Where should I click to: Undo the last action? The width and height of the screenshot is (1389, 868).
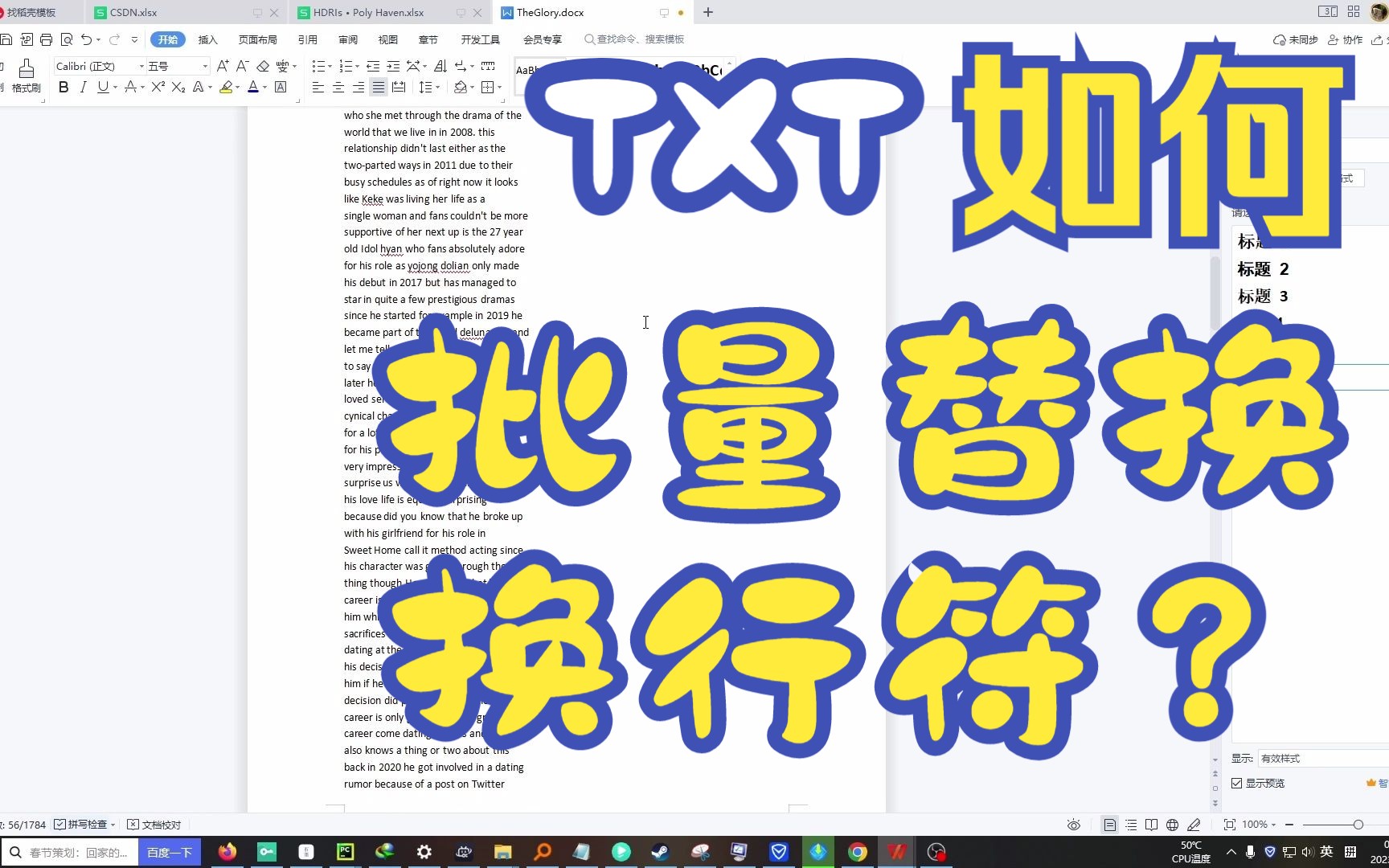86,39
